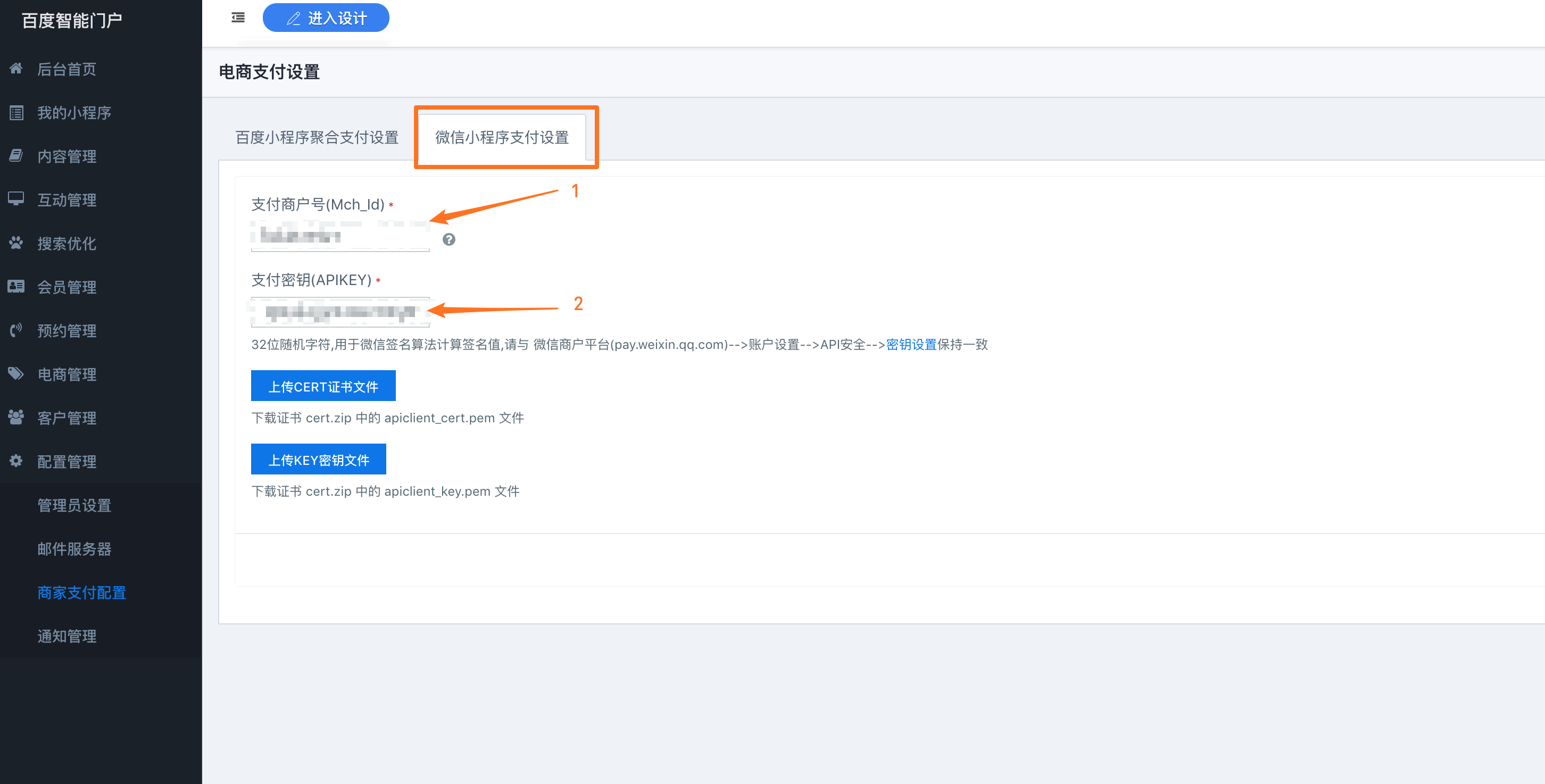The image size is (1545, 784).
Task: Click the users icon beside 客户管理
Action: coord(16,417)
